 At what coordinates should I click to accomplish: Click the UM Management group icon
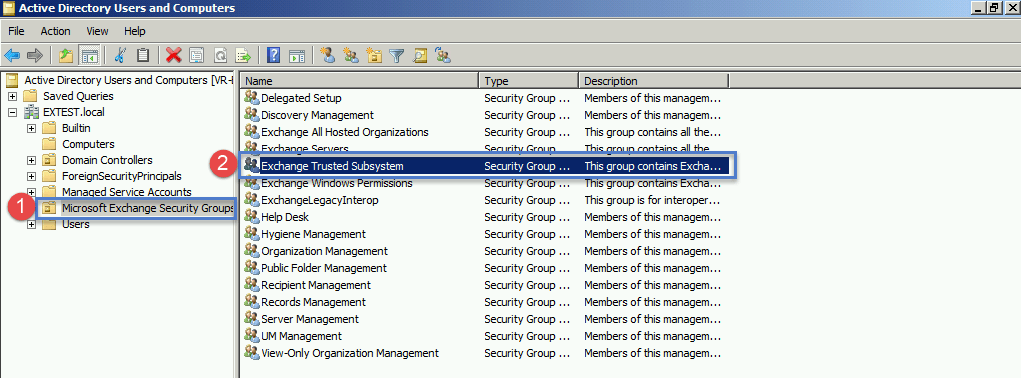251,336
